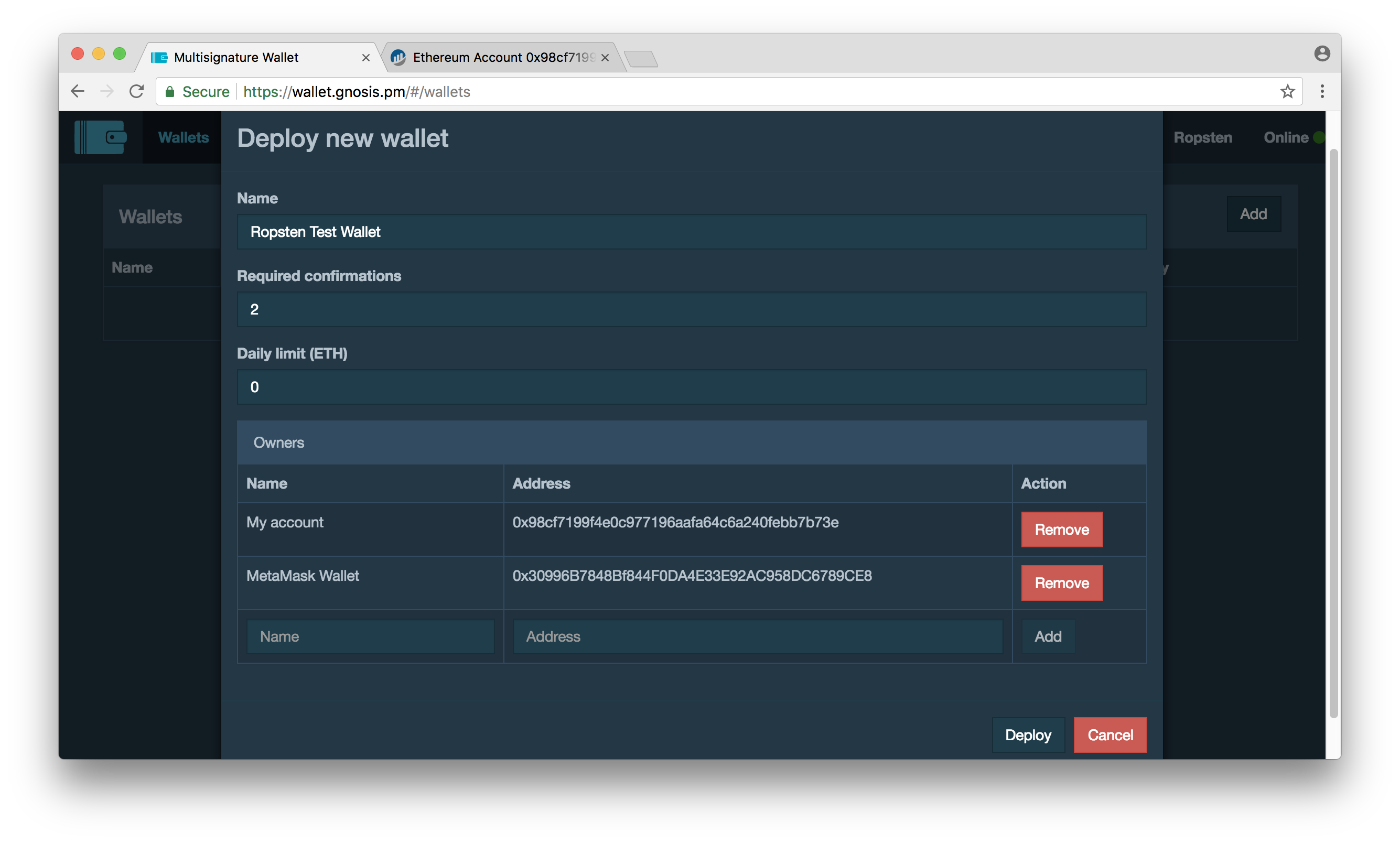Viewport: 1400px width, 843px height.
Task: Add a new owner with the Add button
Action: (1047, 636)
